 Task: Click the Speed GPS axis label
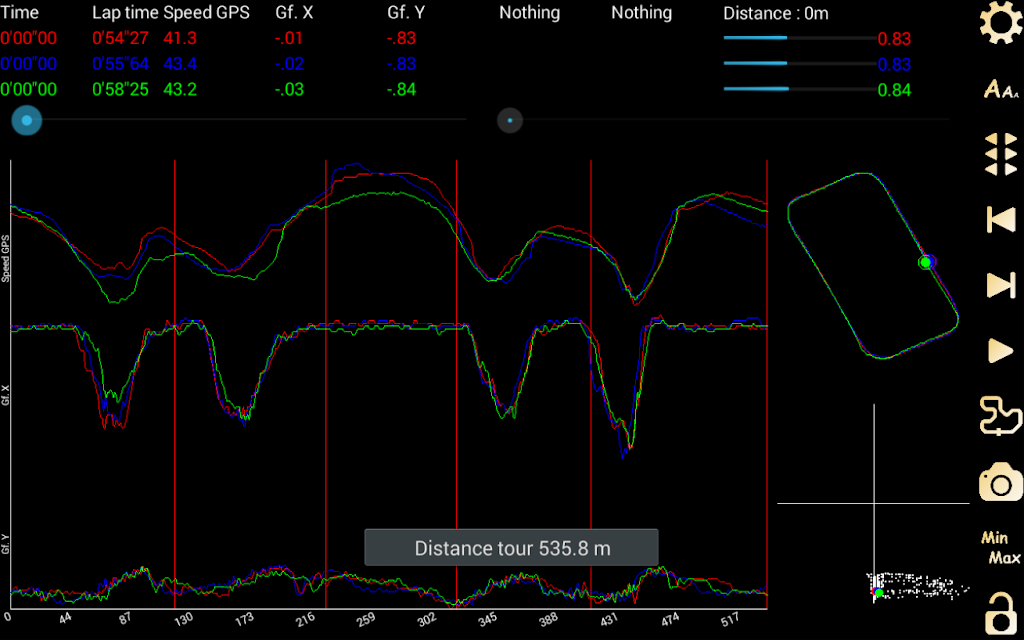click(x=6, y=259)
